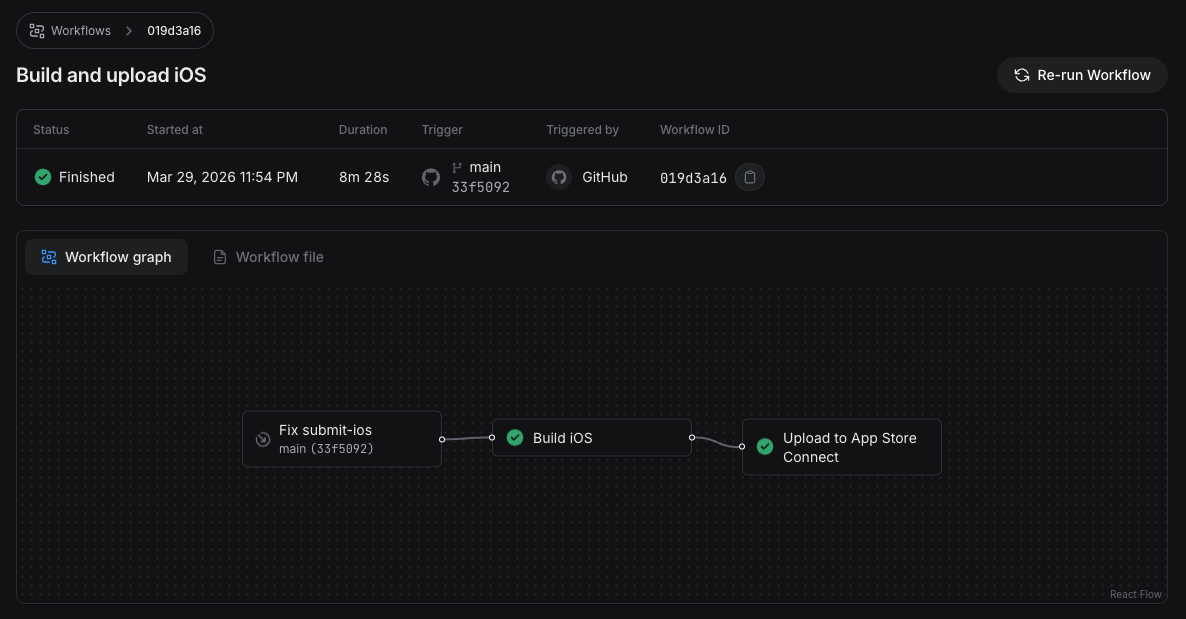Click the GitHub avatar under Triggered by
Screen dimensions: 1186x619
559,177
